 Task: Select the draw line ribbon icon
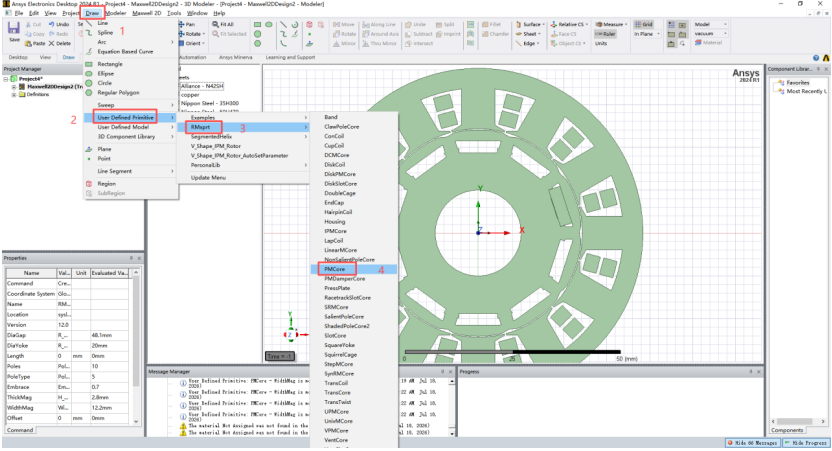pos(283,24)
